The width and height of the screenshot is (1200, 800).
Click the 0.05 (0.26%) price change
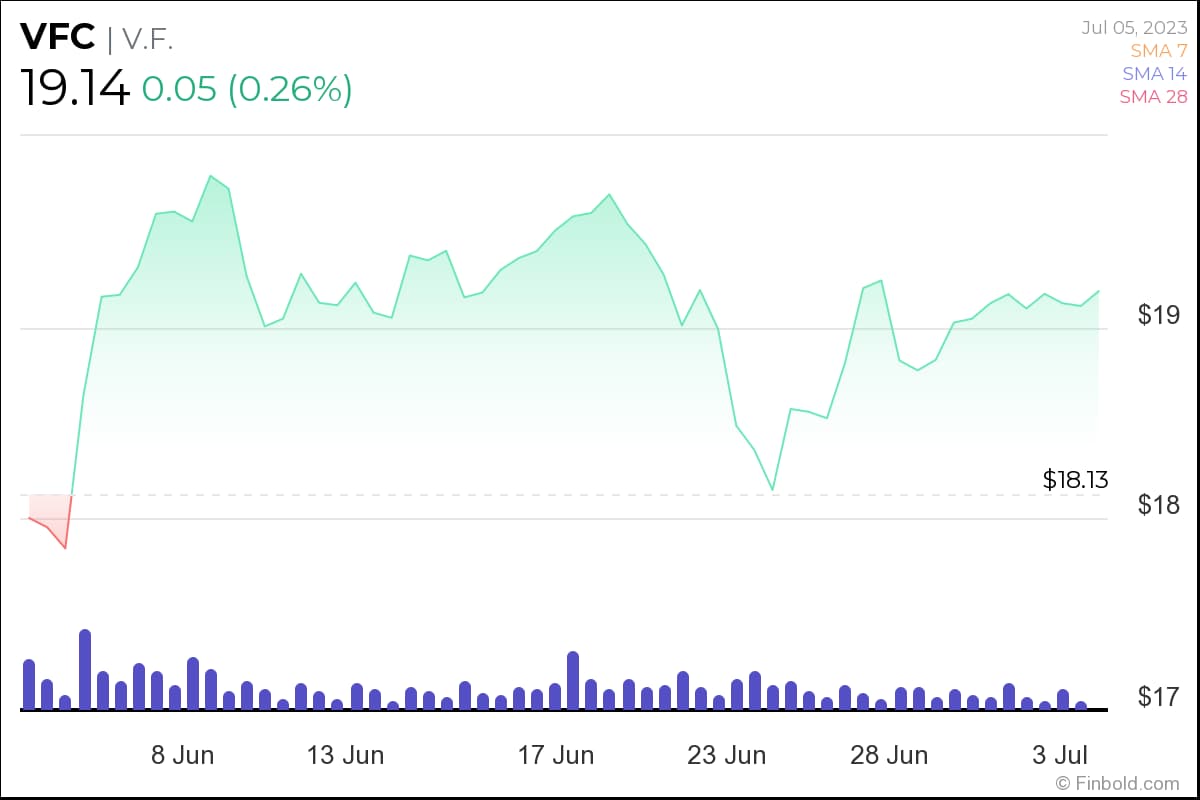pos(247,89)
